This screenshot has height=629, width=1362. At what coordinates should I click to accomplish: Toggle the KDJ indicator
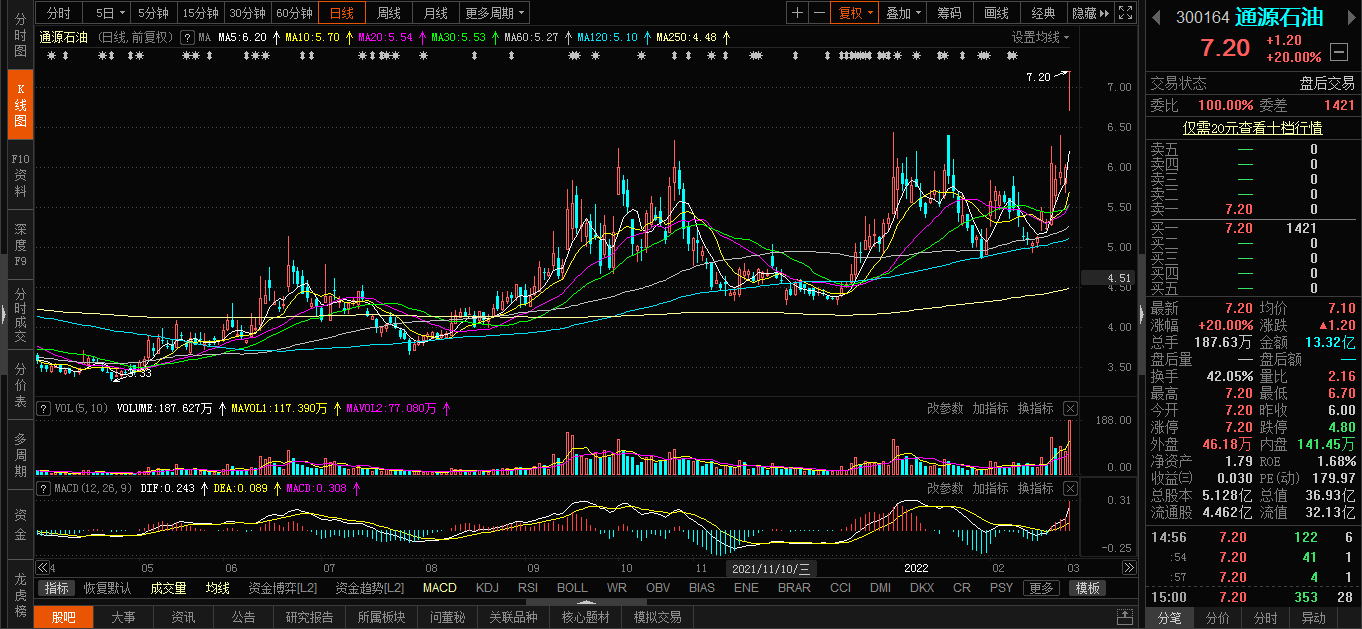pos(487,588)
